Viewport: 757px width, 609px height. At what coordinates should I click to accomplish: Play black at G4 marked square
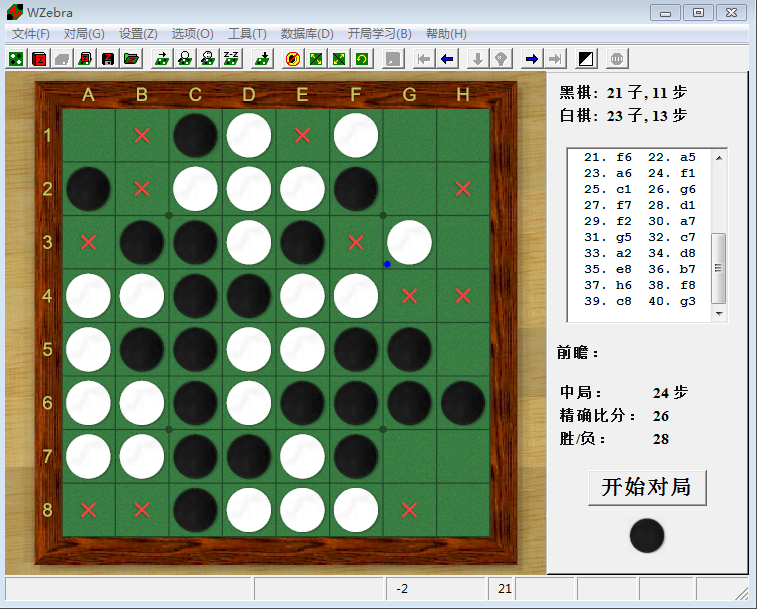tap(409, 296)
